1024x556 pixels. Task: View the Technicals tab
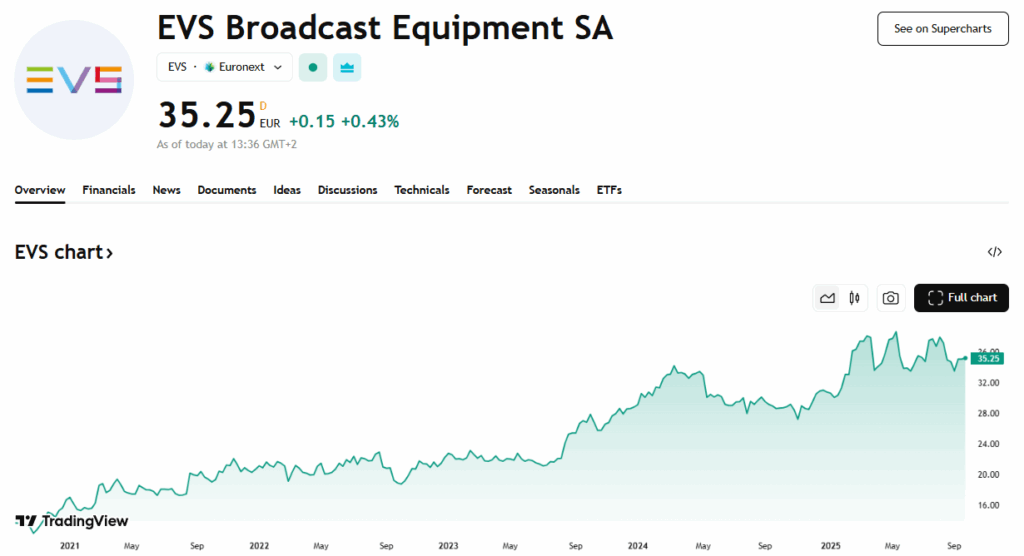422,190
